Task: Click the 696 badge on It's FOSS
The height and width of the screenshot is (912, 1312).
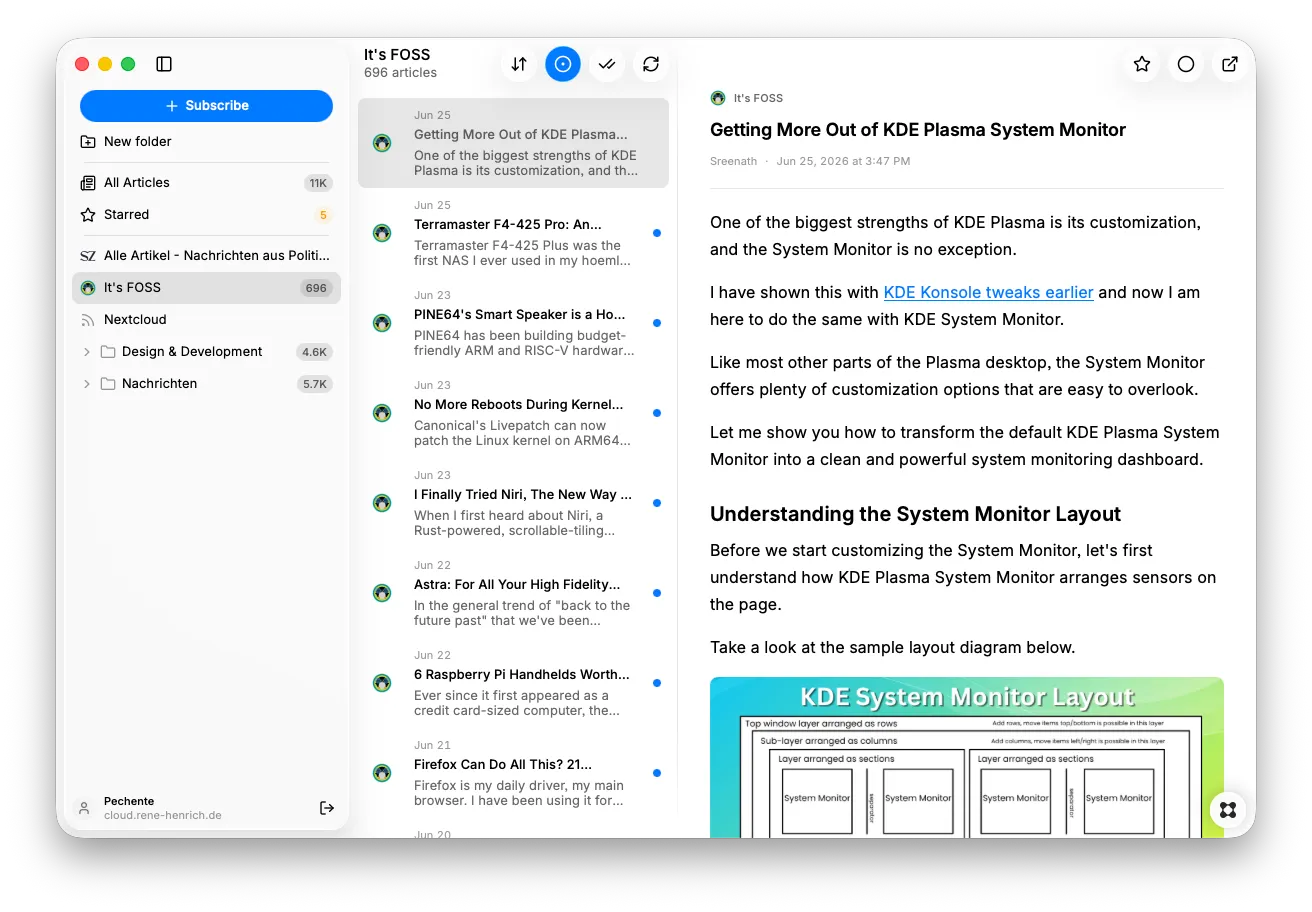Action: click(x=316, y=288)
